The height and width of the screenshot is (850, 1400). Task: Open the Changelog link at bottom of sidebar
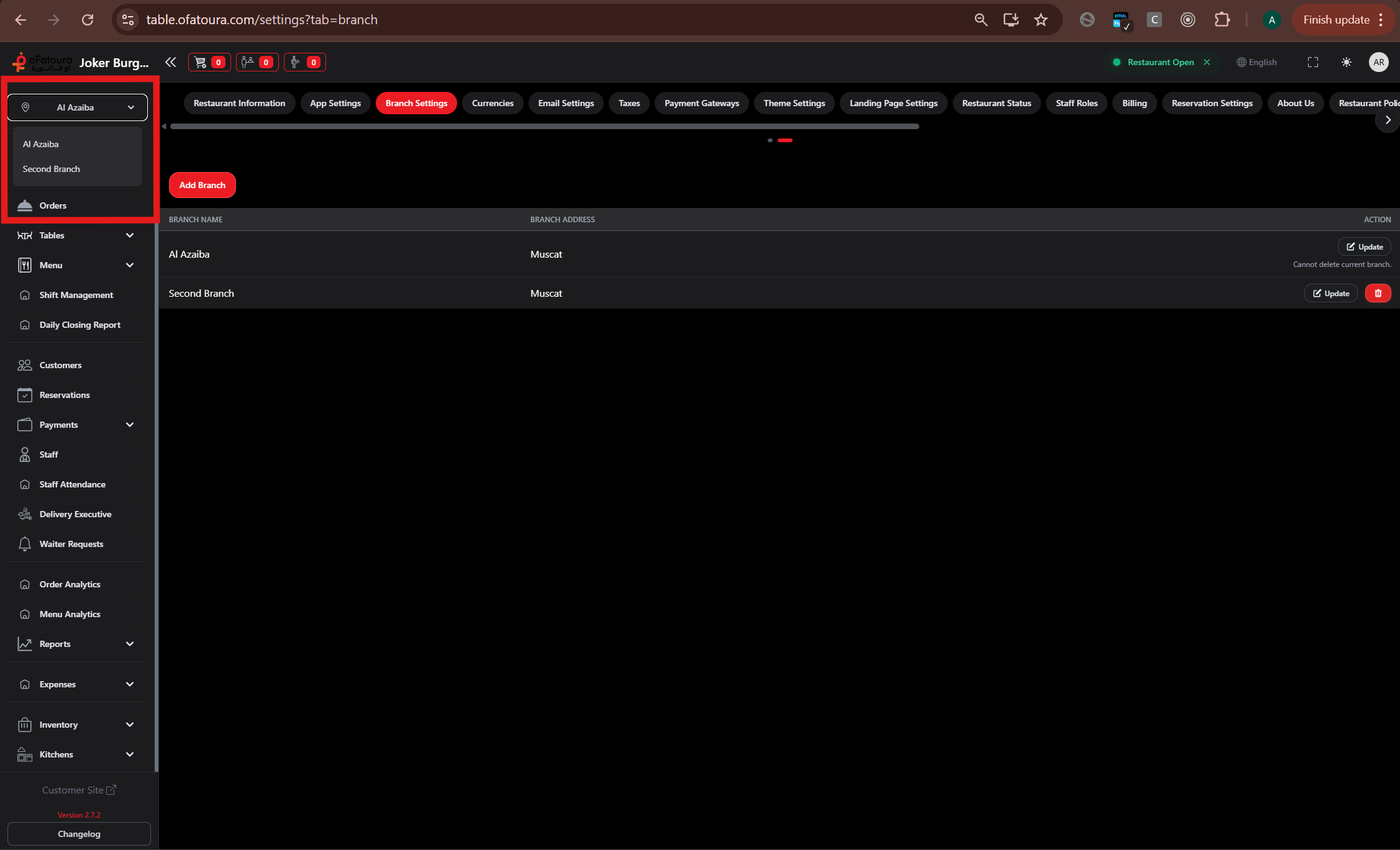[79, 834]
